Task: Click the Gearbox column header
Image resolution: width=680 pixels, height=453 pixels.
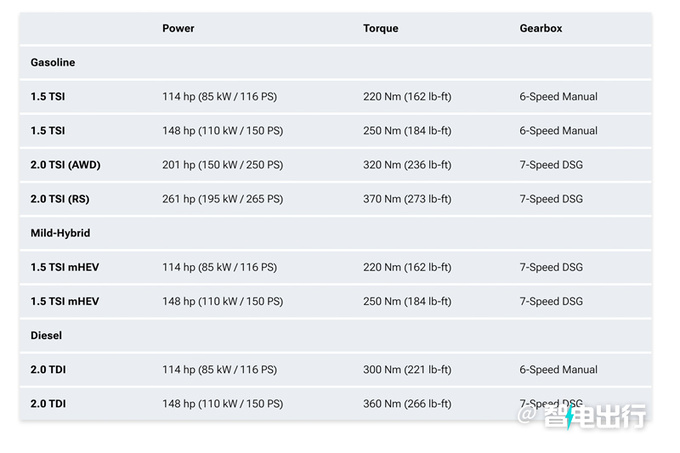Action: click(x=541, y=28)
